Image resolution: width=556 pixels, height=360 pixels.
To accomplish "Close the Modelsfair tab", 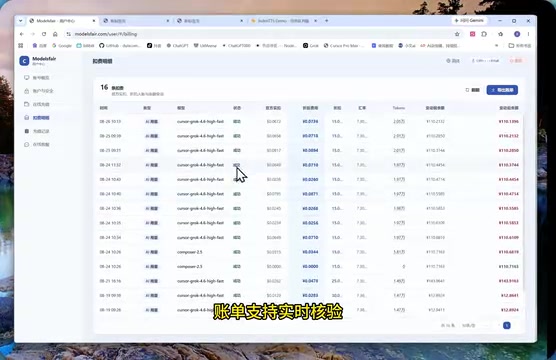I will pyautogui.click(x=94, y=21).
